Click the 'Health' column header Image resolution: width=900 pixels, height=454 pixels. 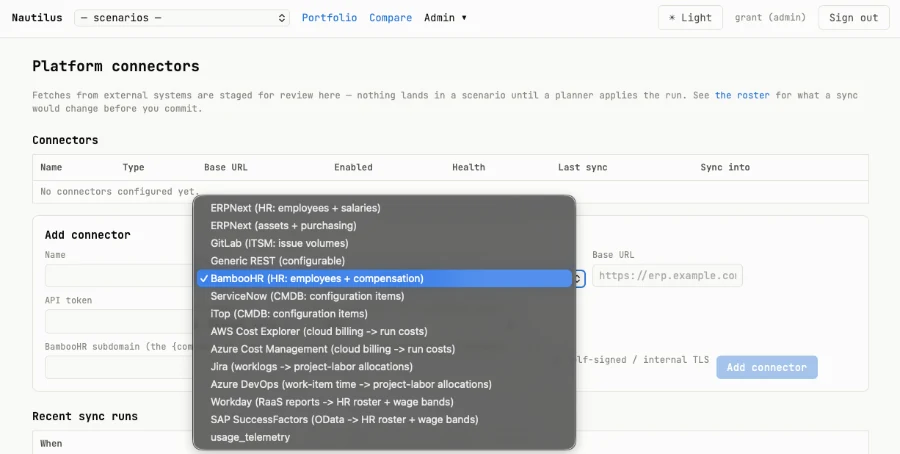[468, 168]
